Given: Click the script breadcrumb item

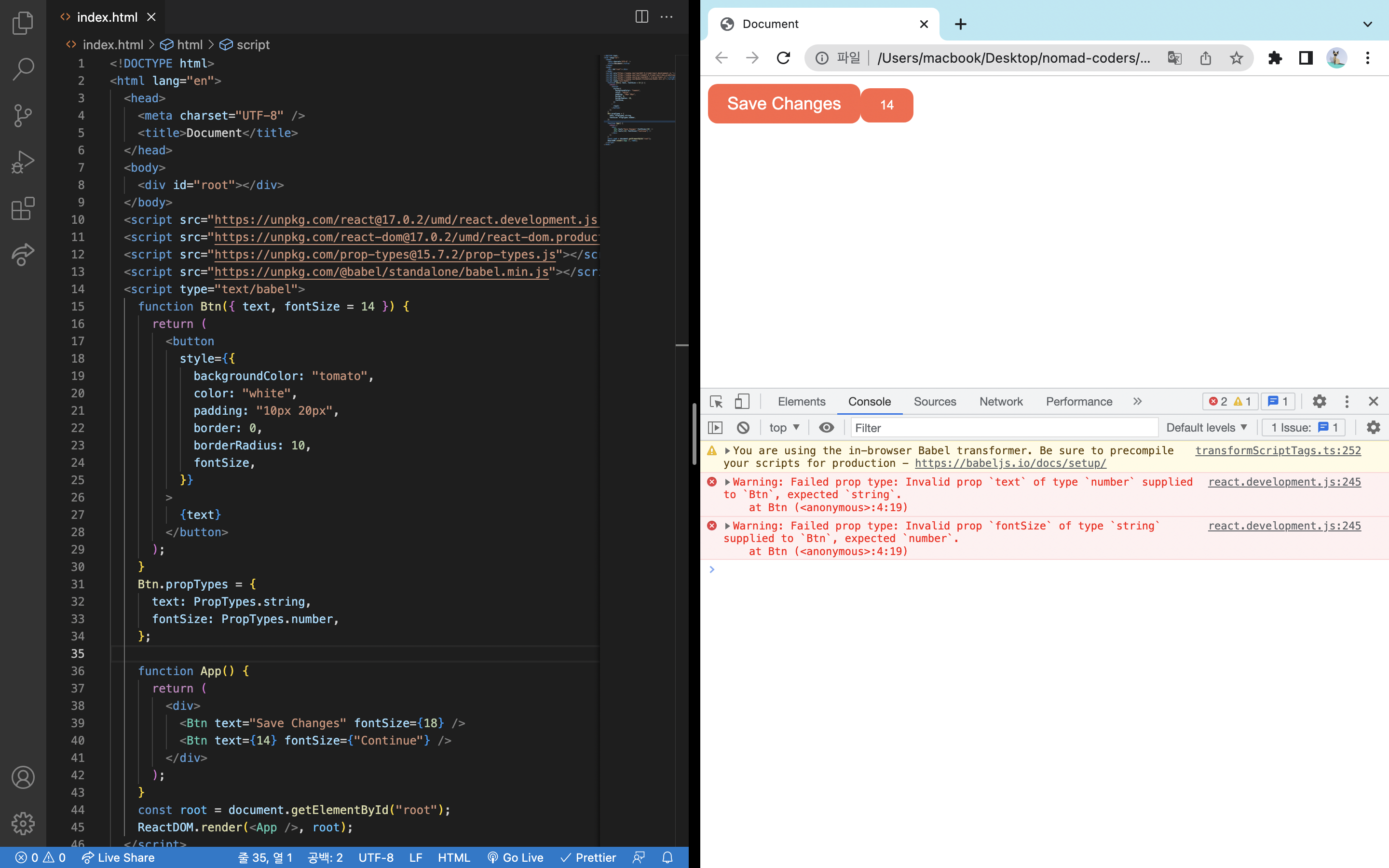Looking at the screenshot, I should pyautogui.click(x=245, y=45).
